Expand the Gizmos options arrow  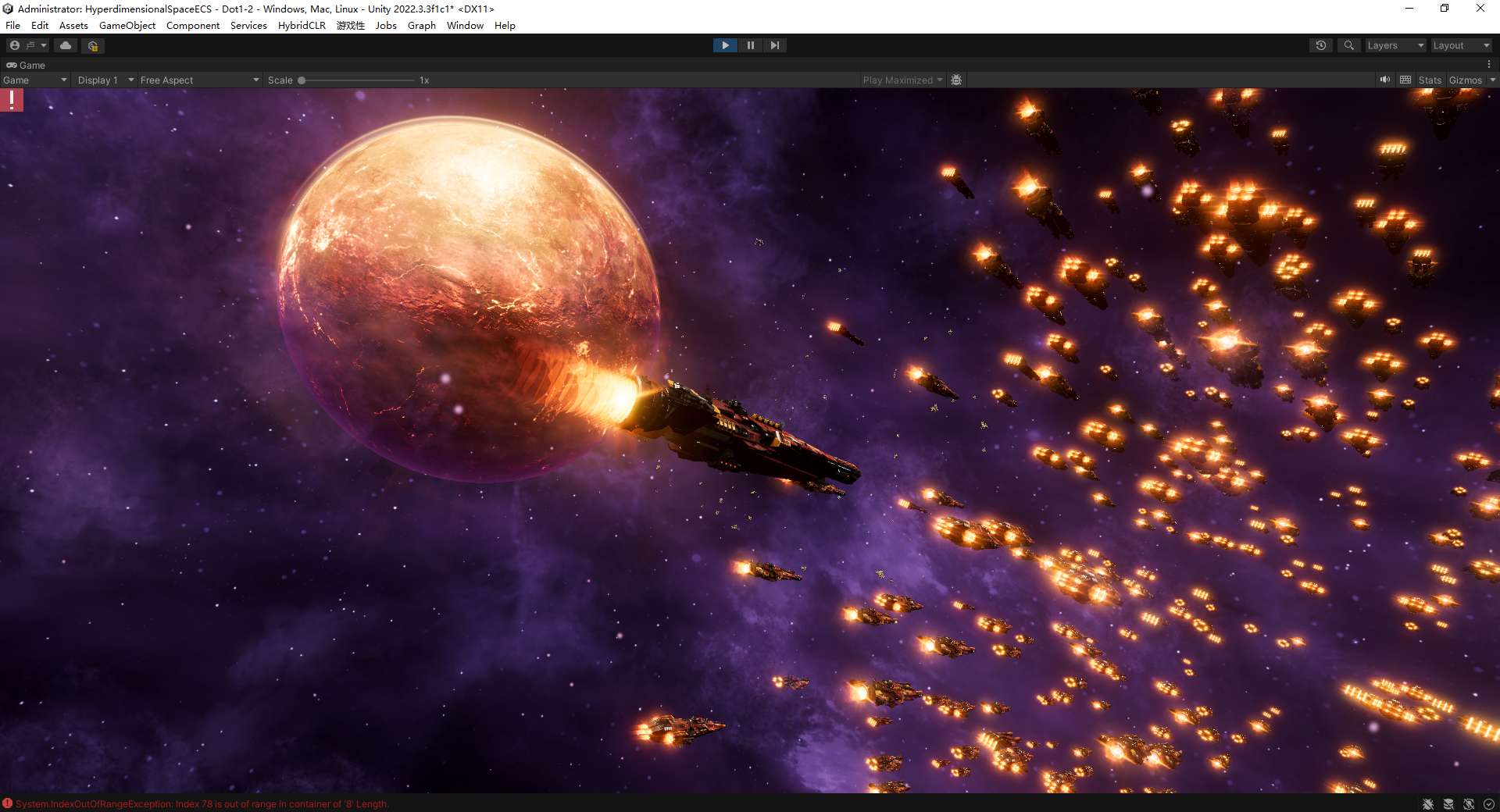(x=1492, y=80)
